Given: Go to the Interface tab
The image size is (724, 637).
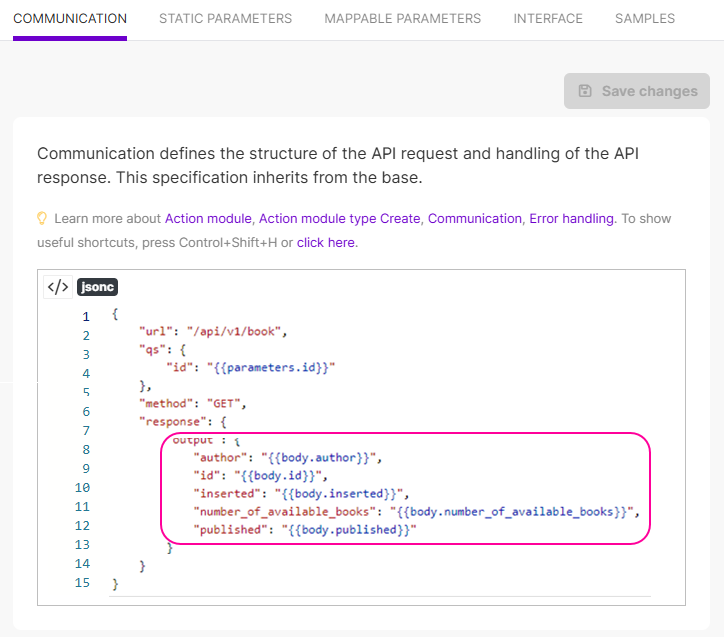Looking at the screenshot, I should point(547,18).
